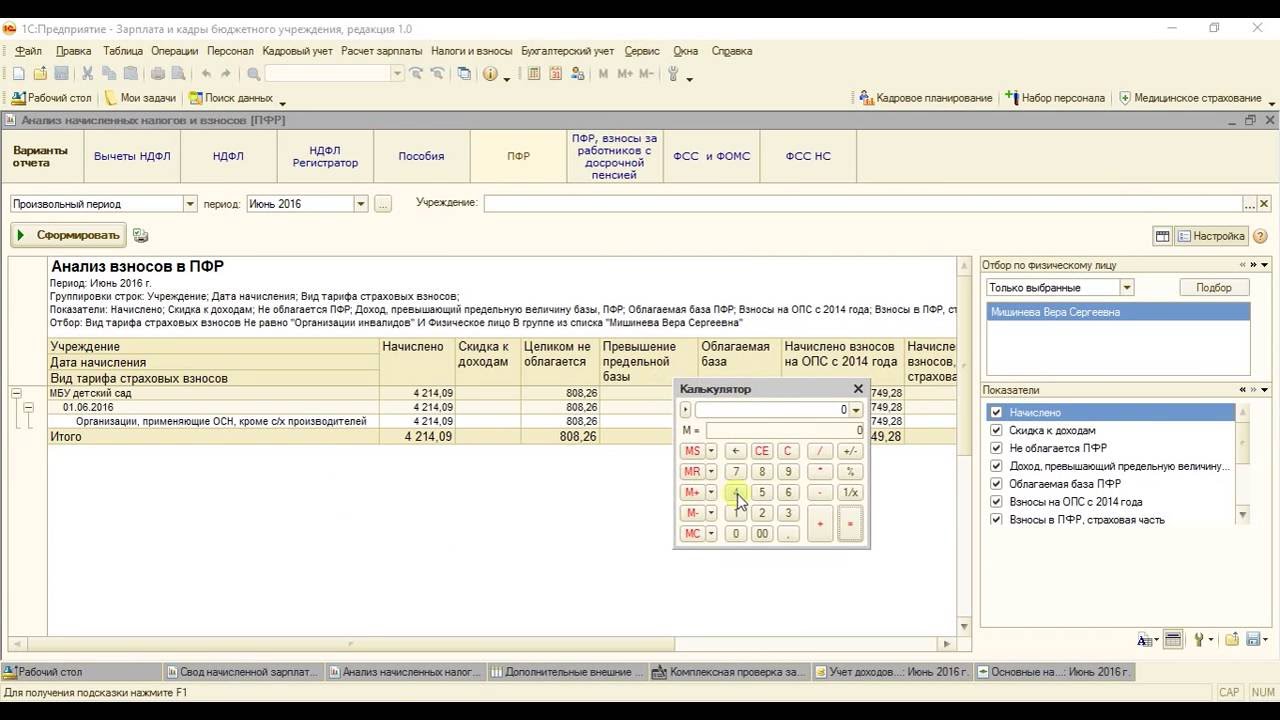Toggle Не облагается ПФР checkbox
The width and height of the screenshot is (1280, 720).
[x=996, y=448]
